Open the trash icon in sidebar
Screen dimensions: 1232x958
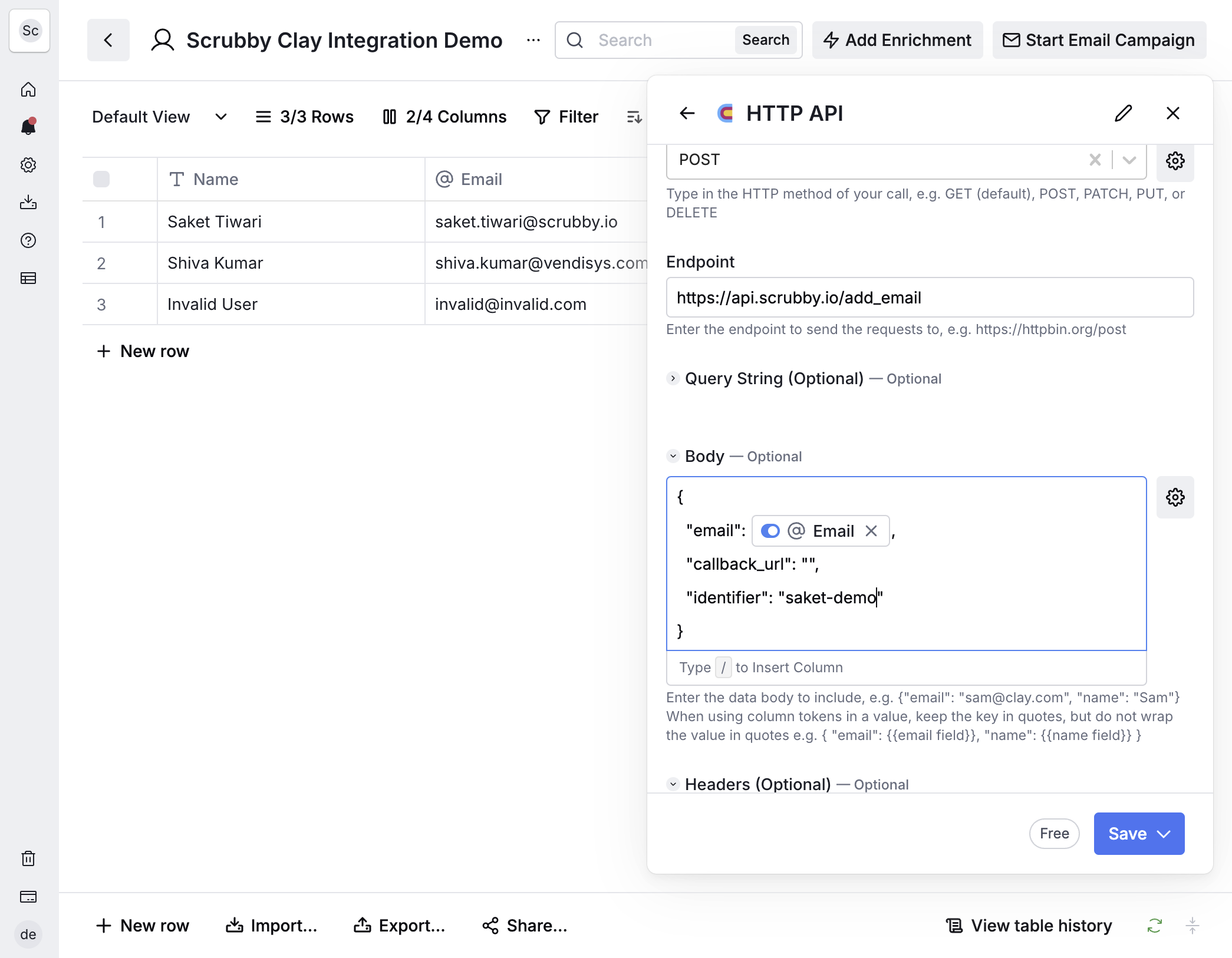pyautogui.click(x=28, y=858)
